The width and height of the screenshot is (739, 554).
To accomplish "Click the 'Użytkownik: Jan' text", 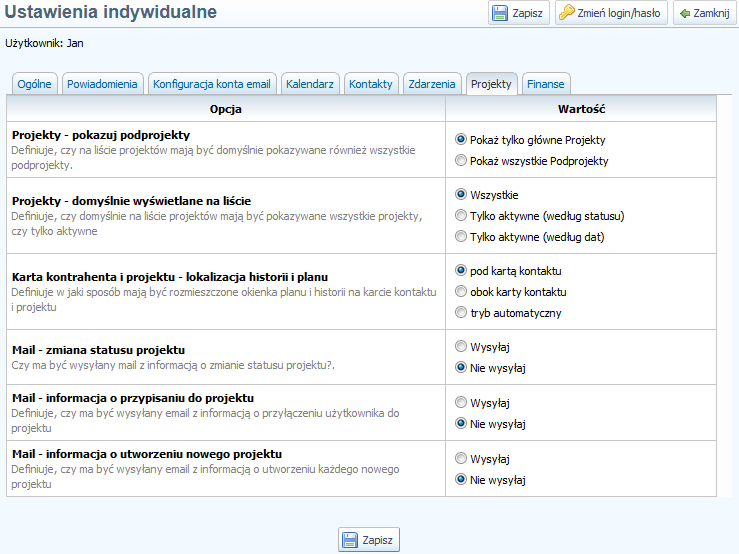I will pos(44,43).
